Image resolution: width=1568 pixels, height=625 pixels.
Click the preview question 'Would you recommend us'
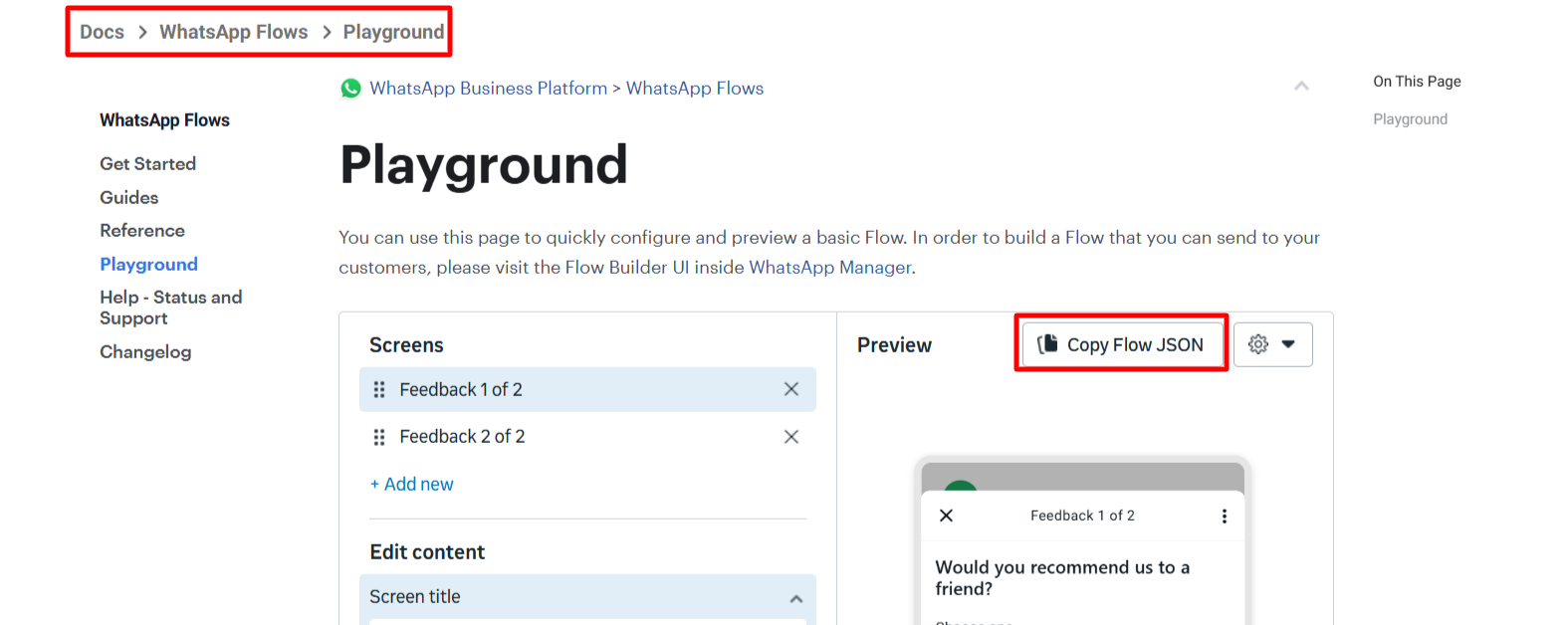pos(1062,578)
